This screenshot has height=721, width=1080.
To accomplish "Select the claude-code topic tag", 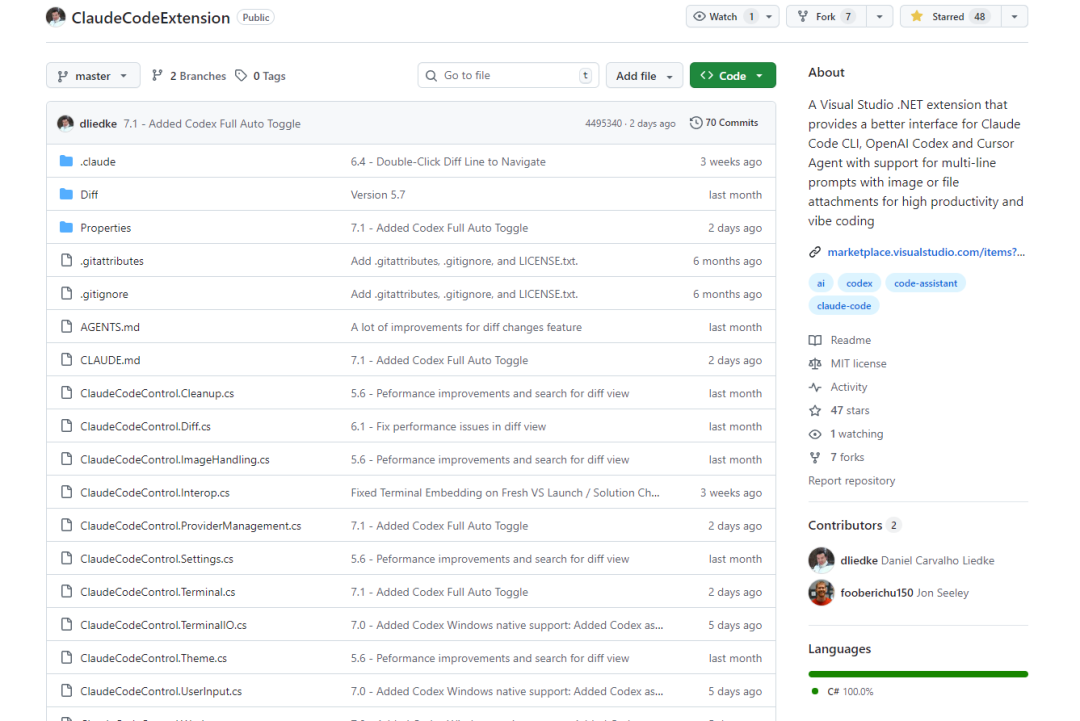I will [844, 306].
